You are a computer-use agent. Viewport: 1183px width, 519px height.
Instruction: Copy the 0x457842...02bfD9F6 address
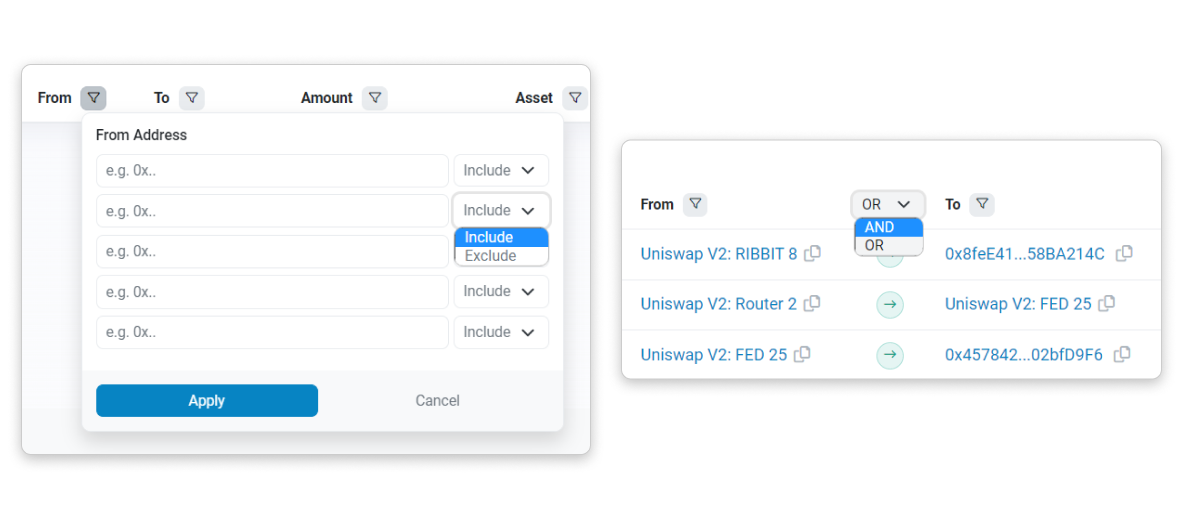click(1122, 354)
